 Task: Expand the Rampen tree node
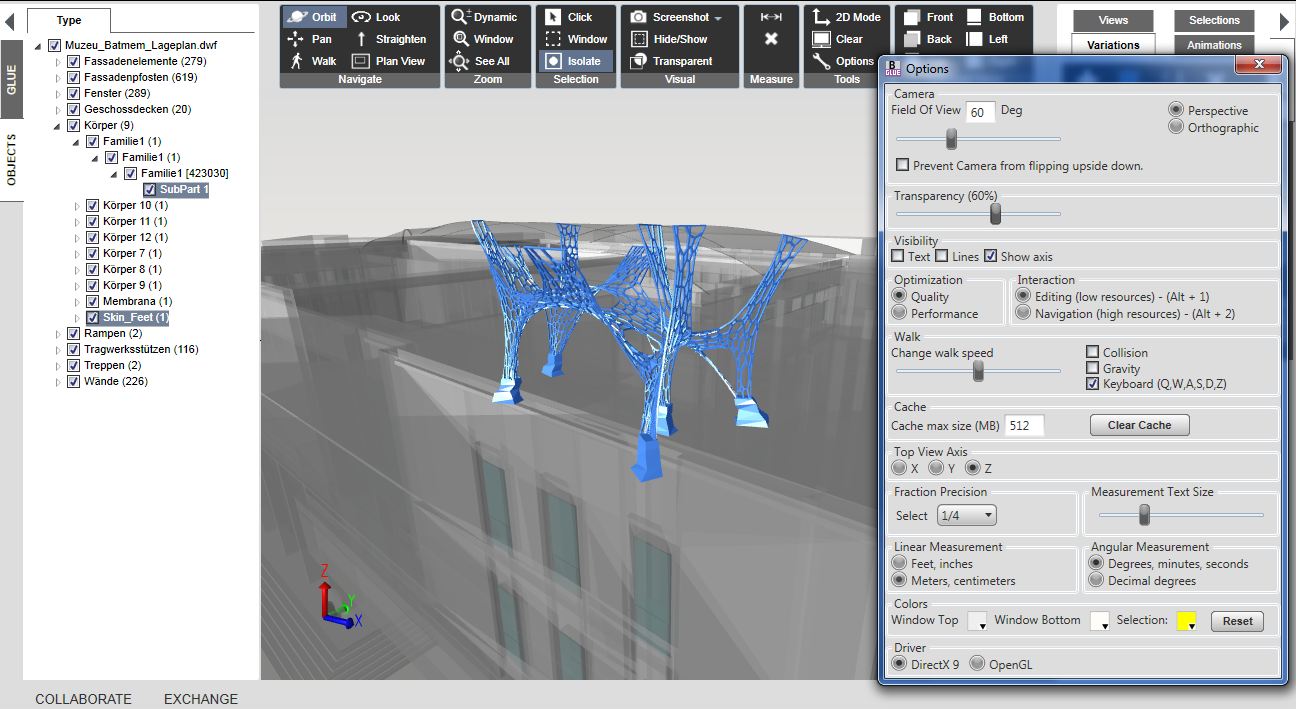pyautogui.click(x=59, y=333)
